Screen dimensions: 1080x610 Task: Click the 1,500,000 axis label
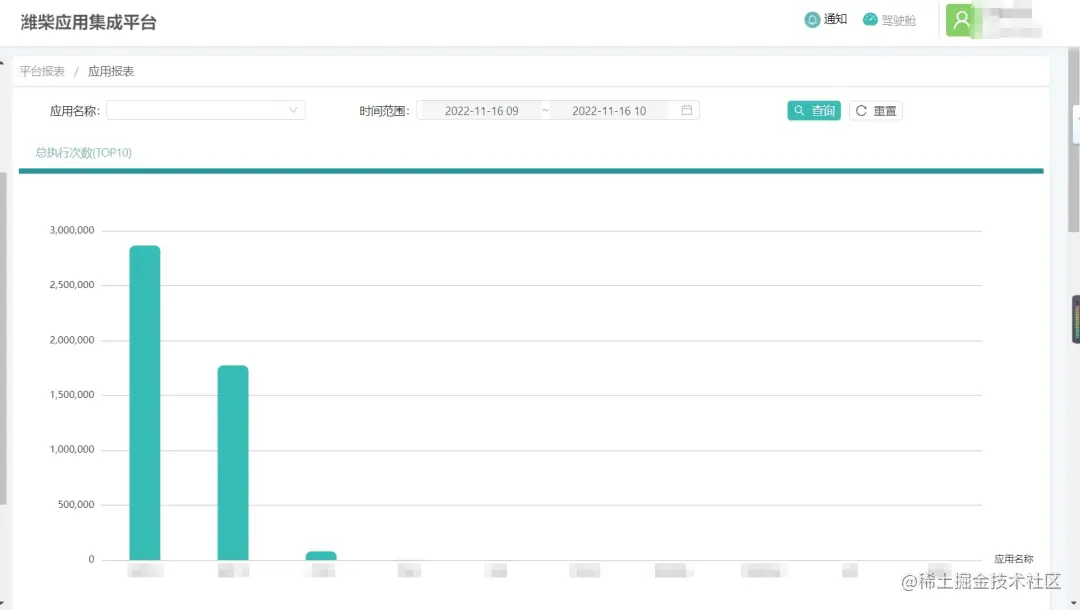click(72, 395)
